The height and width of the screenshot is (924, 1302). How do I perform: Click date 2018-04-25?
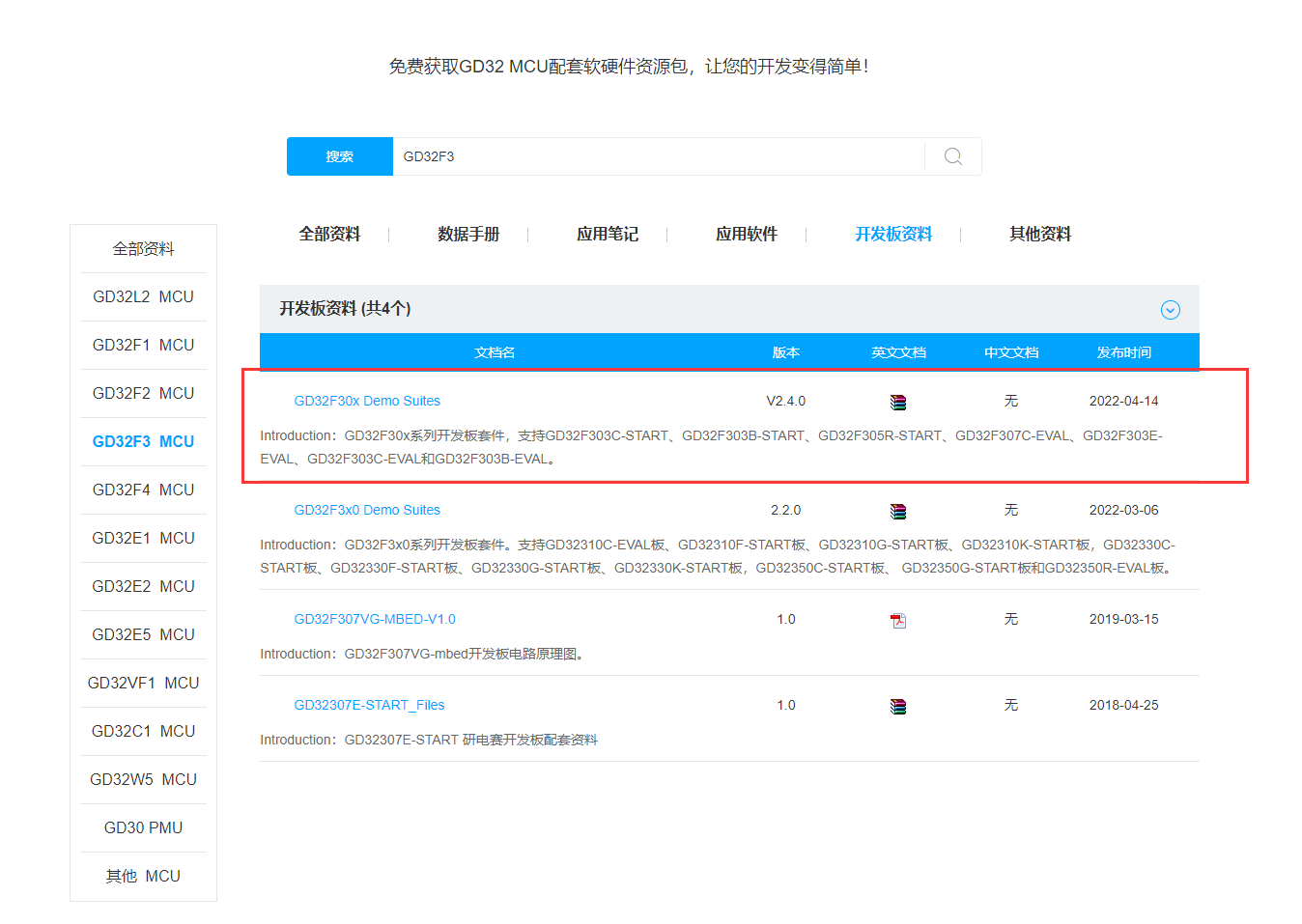coord(1124,705)
